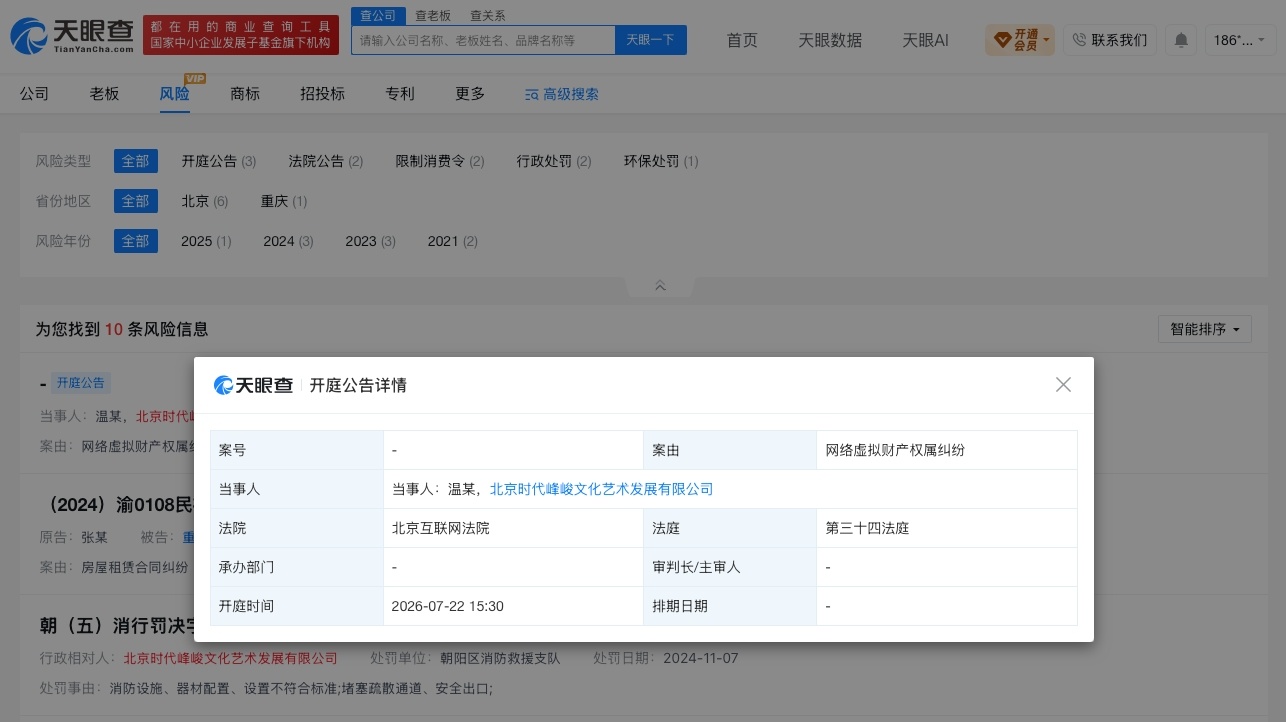Click the 联系我们 headset button
The image size is (1286, 722).
click(x=1110, y=40)
